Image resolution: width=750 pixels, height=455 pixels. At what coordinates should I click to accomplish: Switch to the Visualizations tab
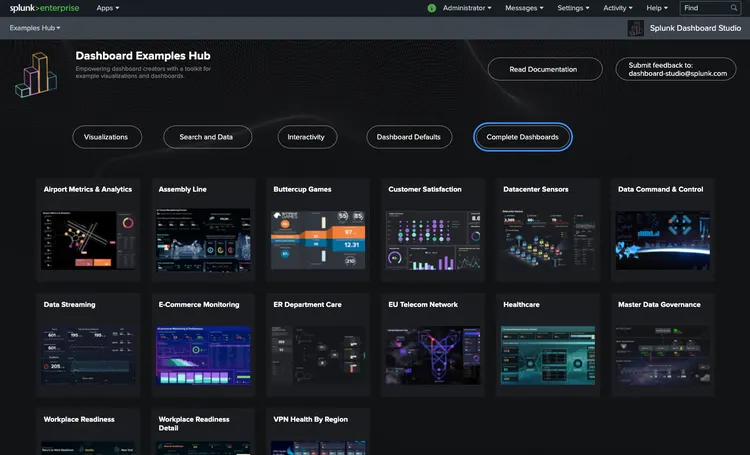[106, 137]
